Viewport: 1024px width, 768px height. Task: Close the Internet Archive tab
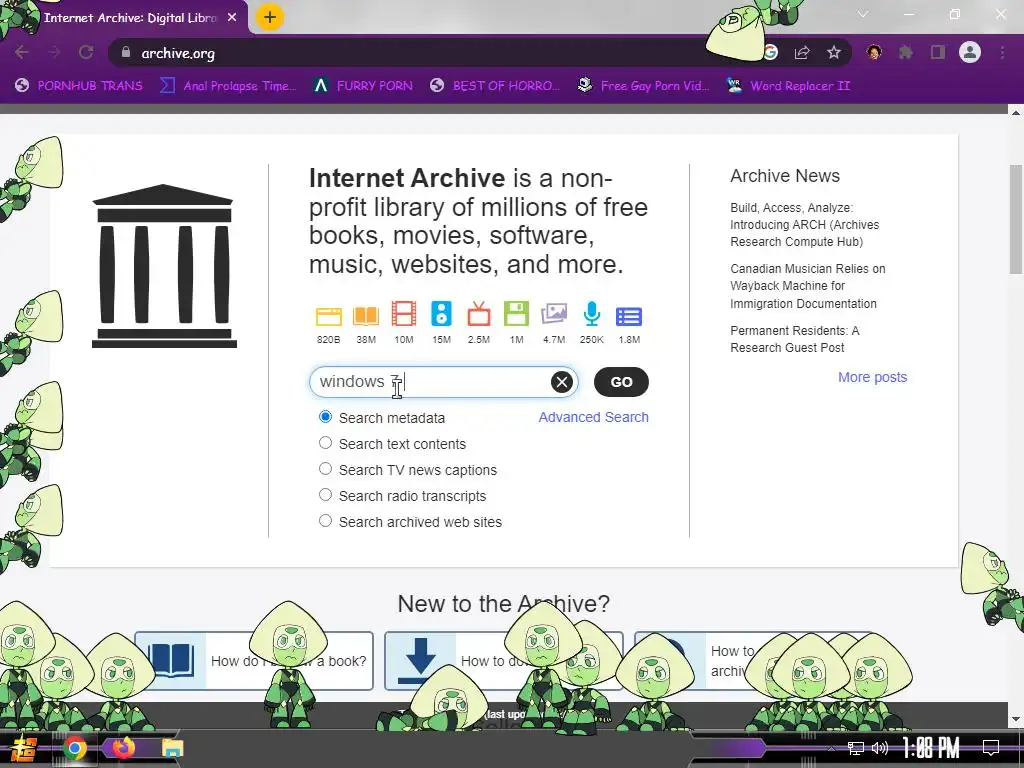[232, 18]
